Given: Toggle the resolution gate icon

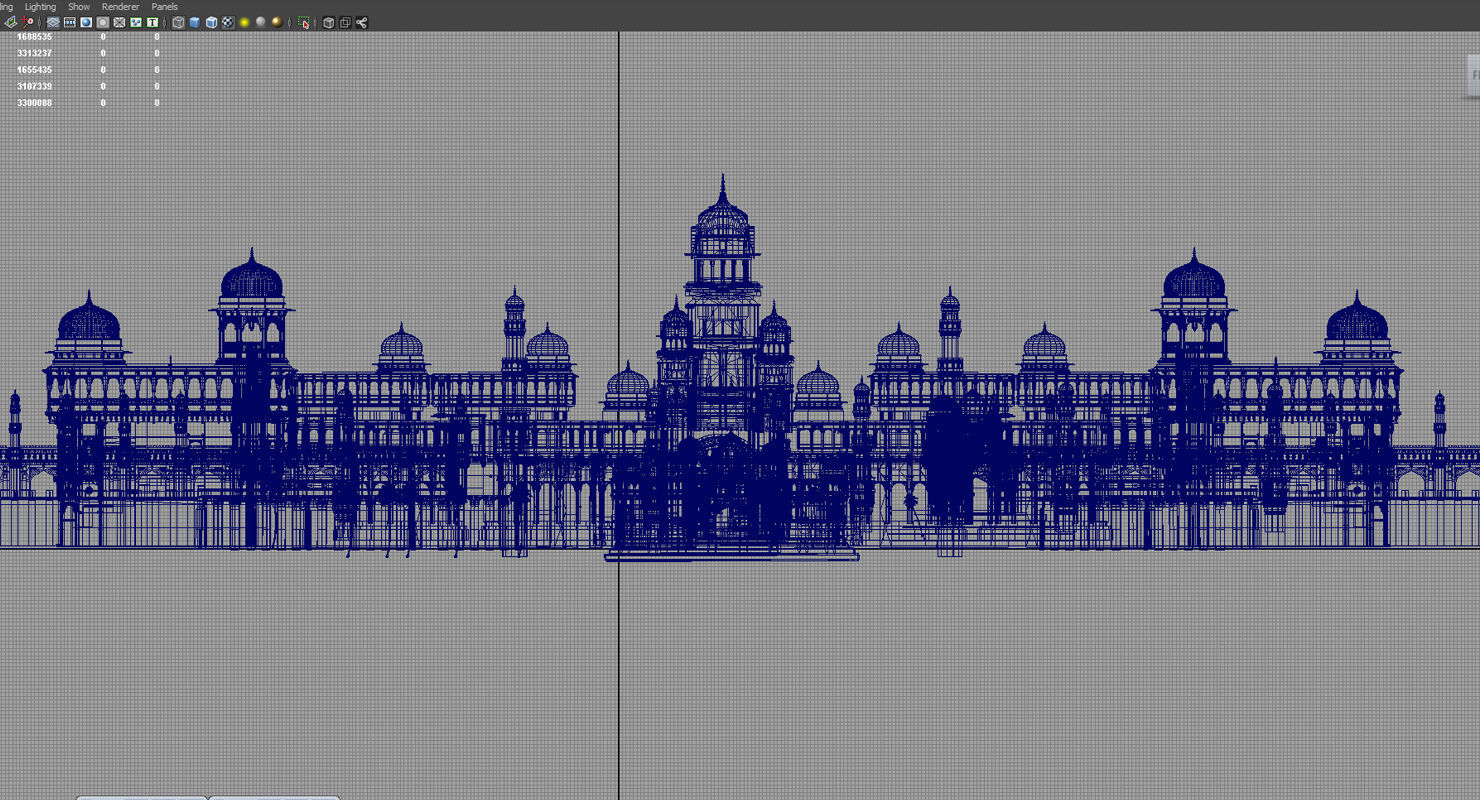Looking at the screenshot, I should tap(86, 22).
